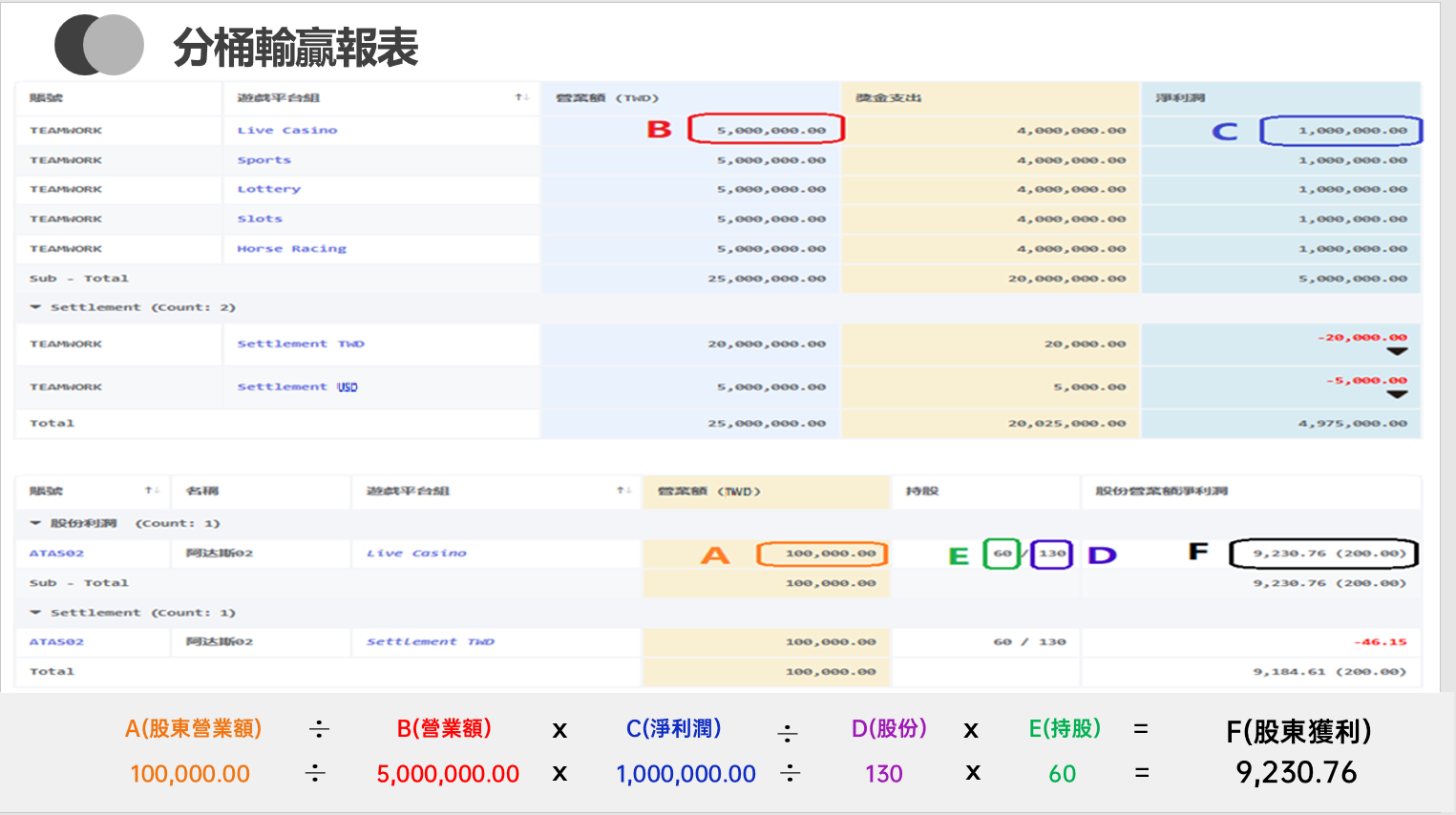Select 20,025,000.00 in the top Total row
The image size is (1456, 815).
point(1066,423)
